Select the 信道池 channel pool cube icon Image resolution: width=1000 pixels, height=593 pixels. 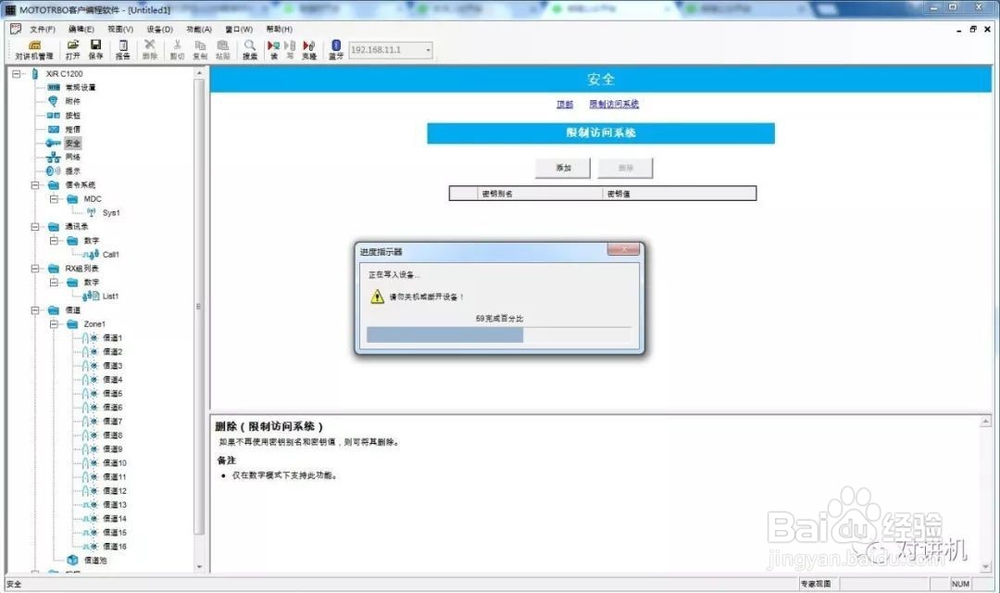(x=73, y=560)
